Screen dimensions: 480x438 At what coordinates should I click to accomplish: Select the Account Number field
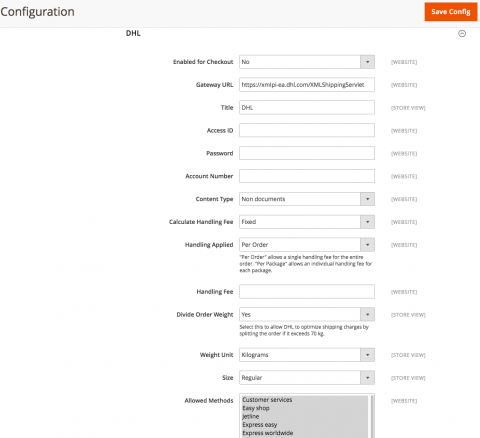coord(307,176)
